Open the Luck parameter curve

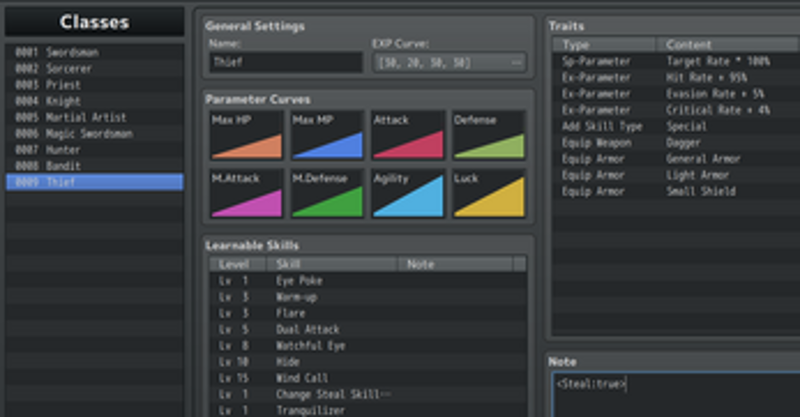(x=489, y=193)
